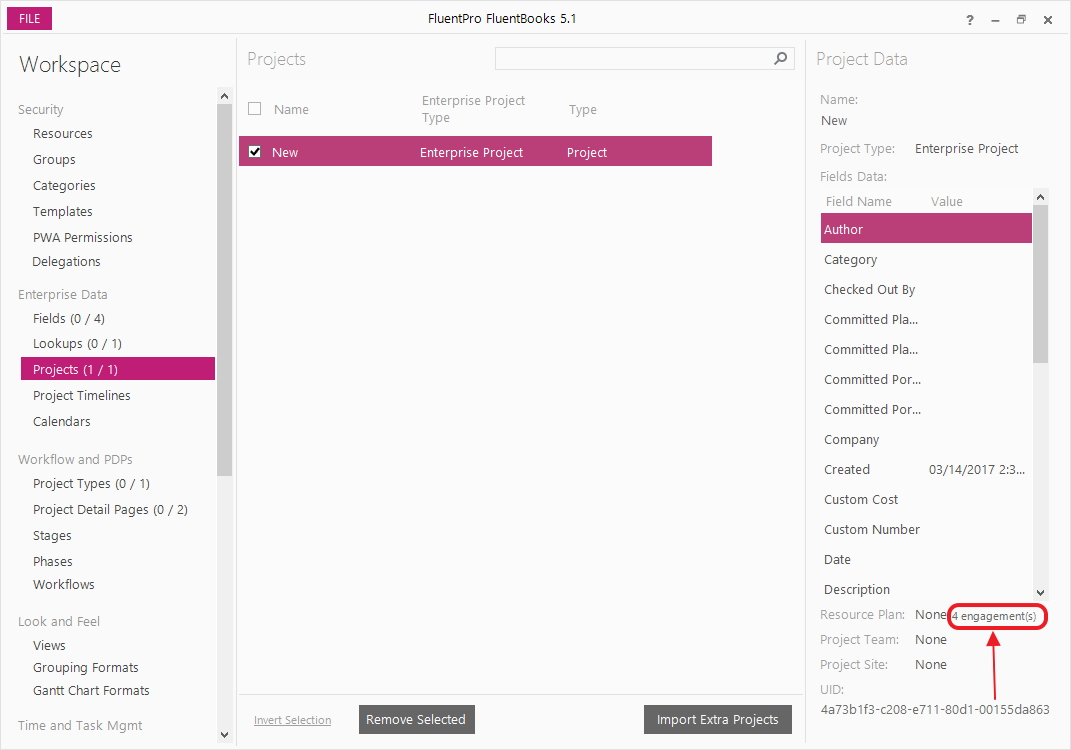1071x750 pixels.
Task: Select Categories in the sidebar
Action: click(x=64, y=186)
